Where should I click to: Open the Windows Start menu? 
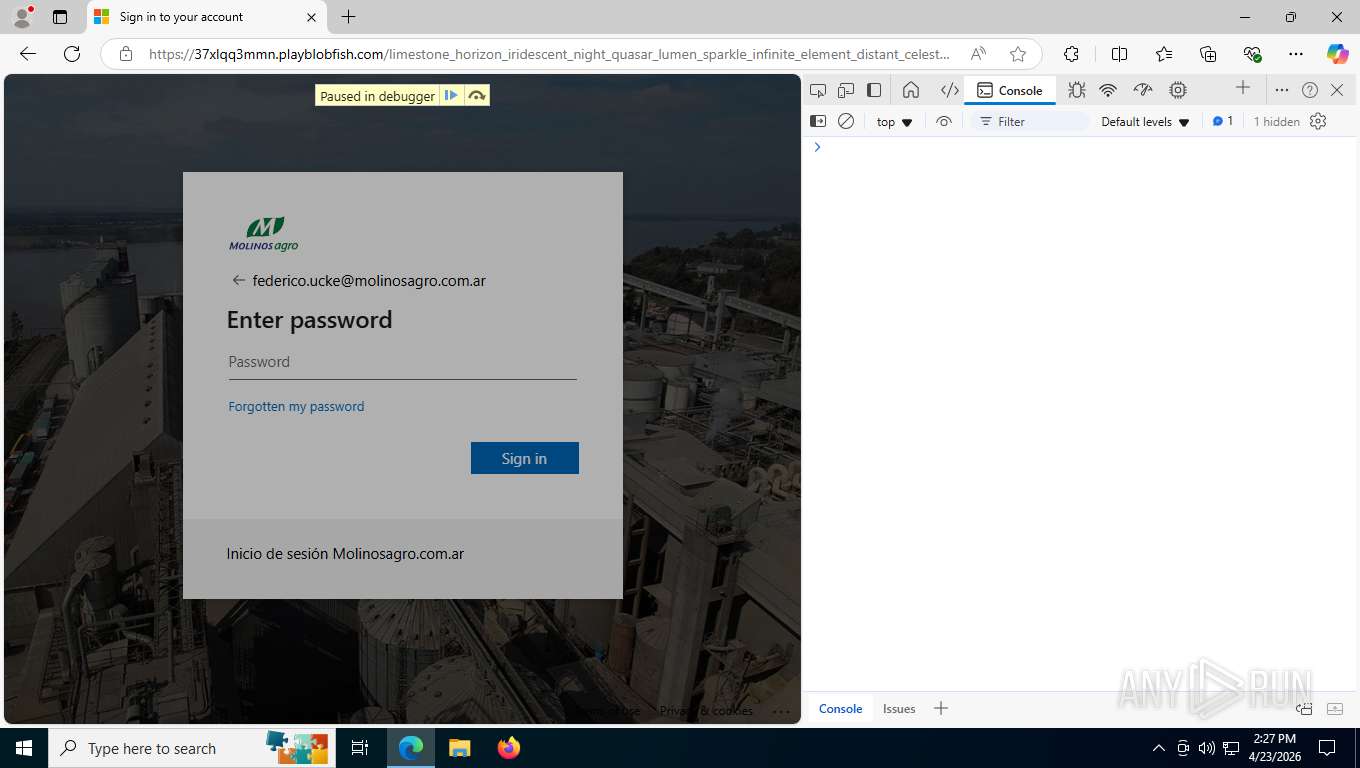[x=24, y=748]
